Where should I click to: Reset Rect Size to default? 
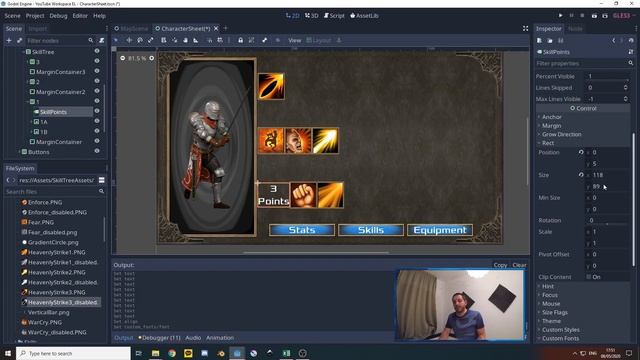pos(581,175)
